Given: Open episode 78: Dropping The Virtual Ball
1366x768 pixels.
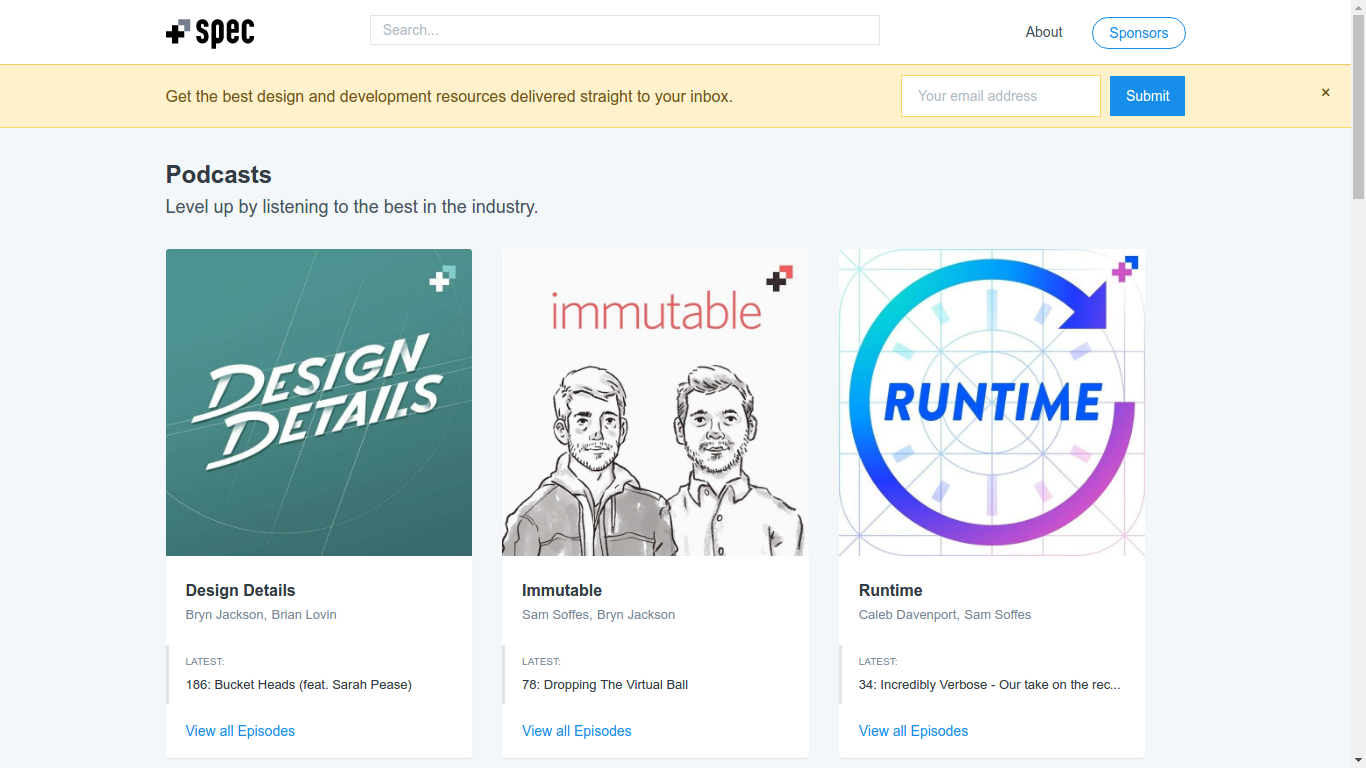Looking at the screenshot, I should 604,685.
